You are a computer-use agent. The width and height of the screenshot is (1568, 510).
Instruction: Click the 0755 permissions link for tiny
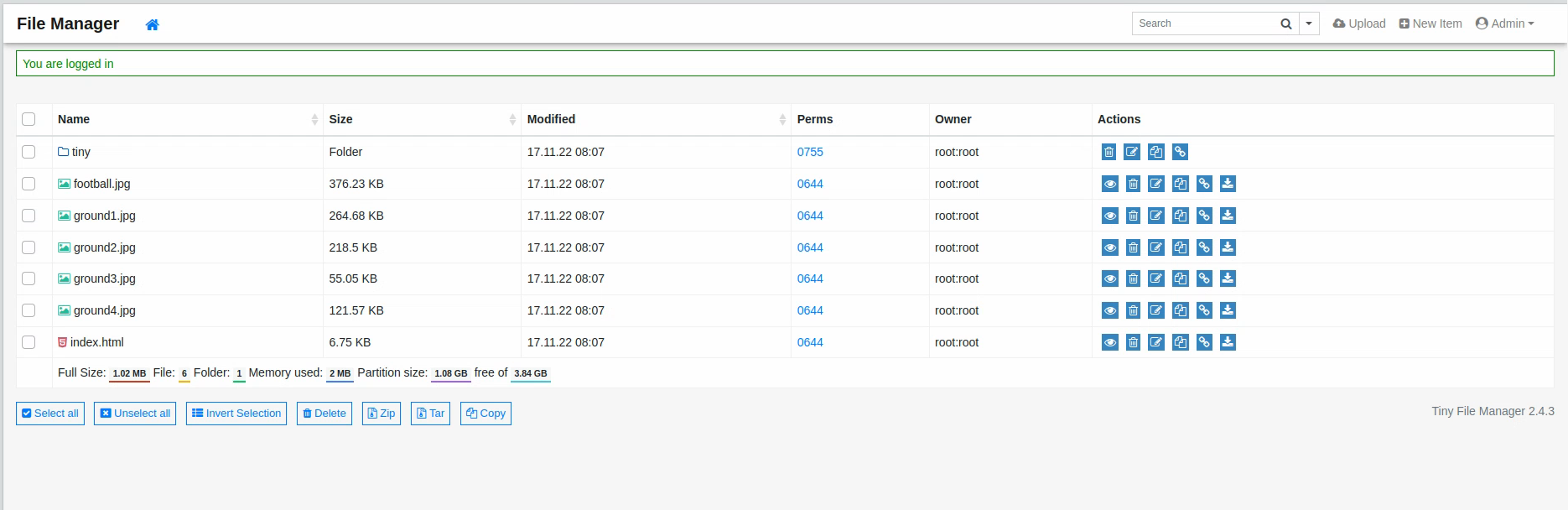(x=809, y=152)
